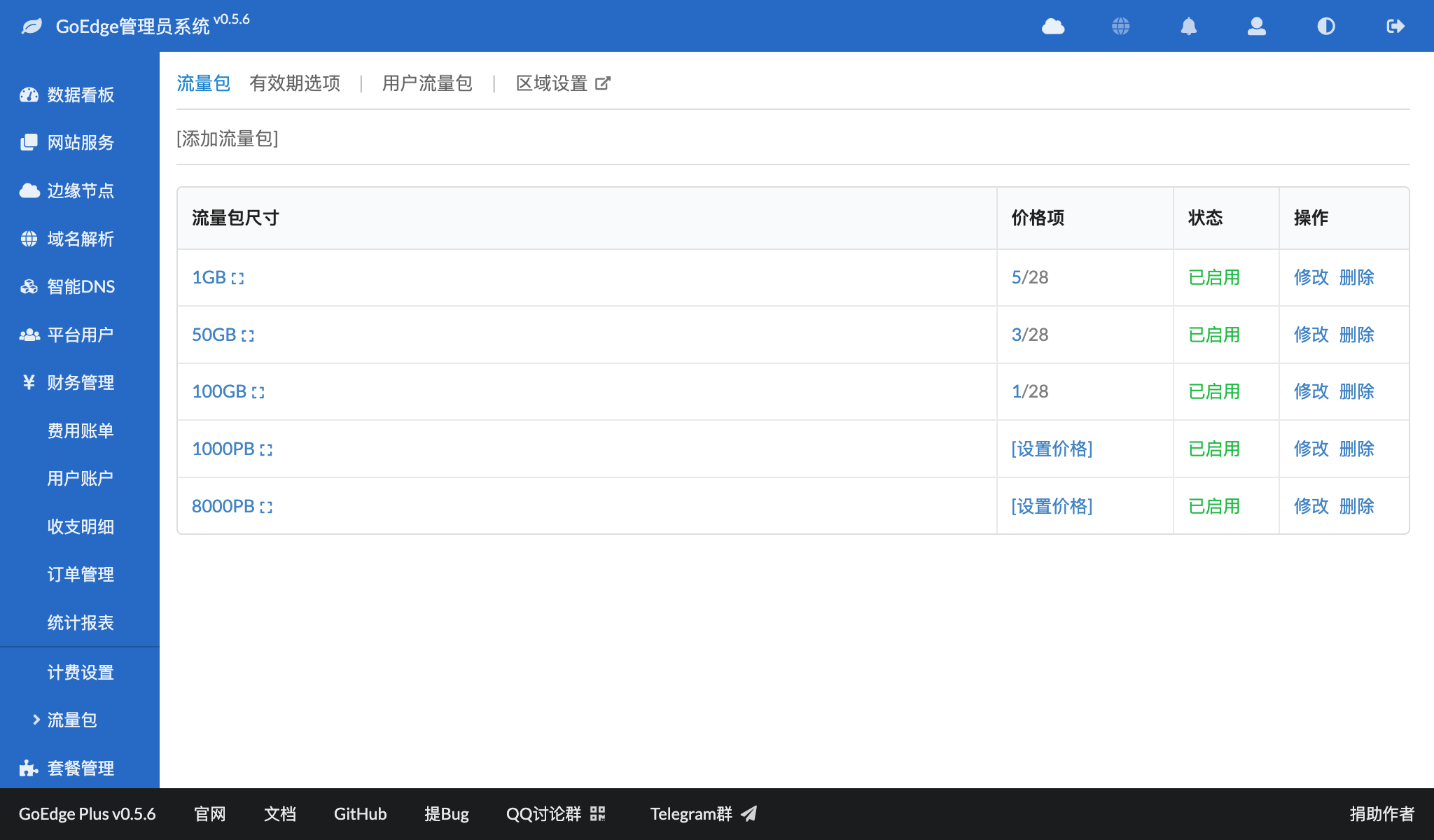Screen dimensions: 1434x840
Task: Click 修改 in the 1GB row
Action: coord(1311,278)
